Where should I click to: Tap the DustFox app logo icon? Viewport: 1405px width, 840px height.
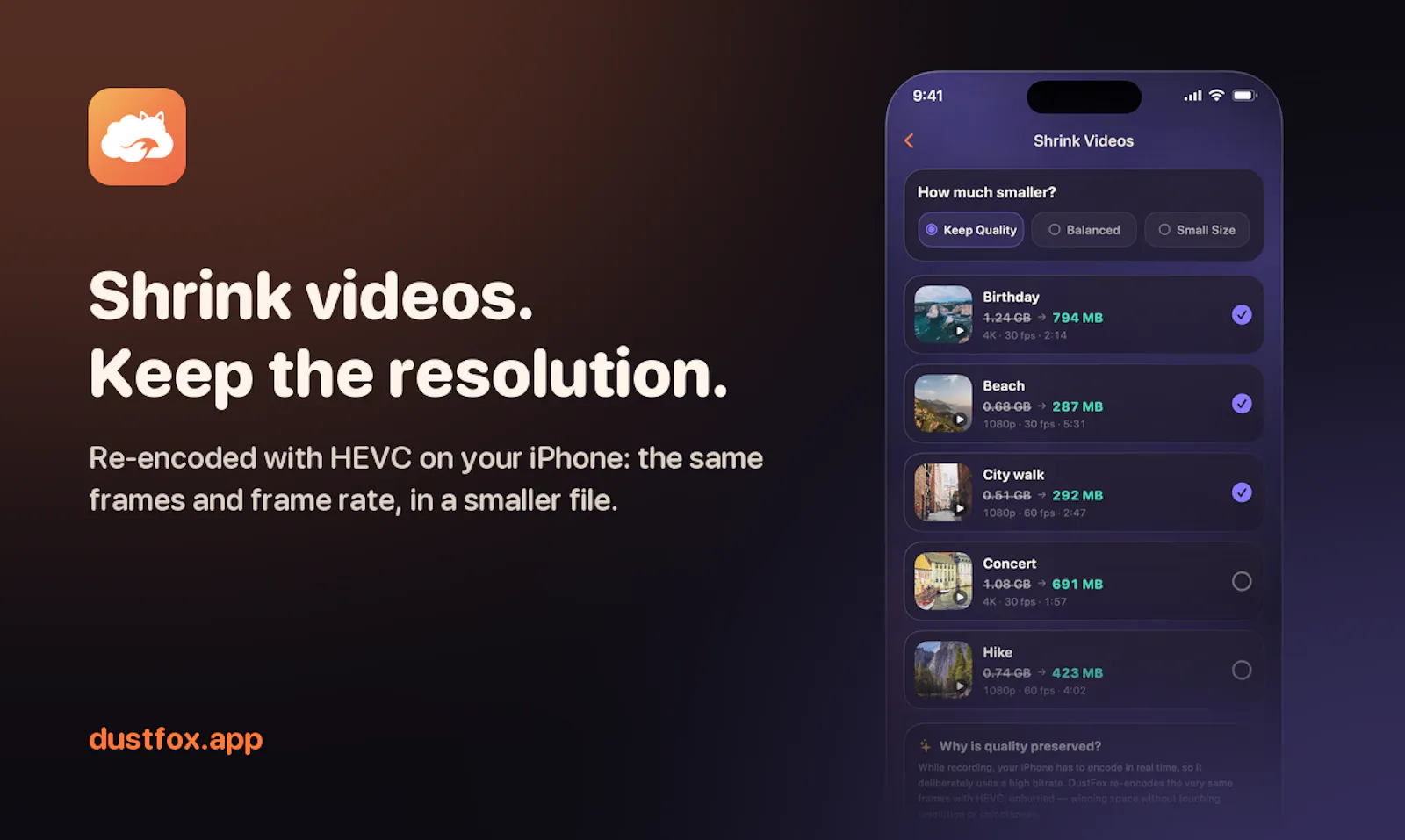tap(137, 137)
